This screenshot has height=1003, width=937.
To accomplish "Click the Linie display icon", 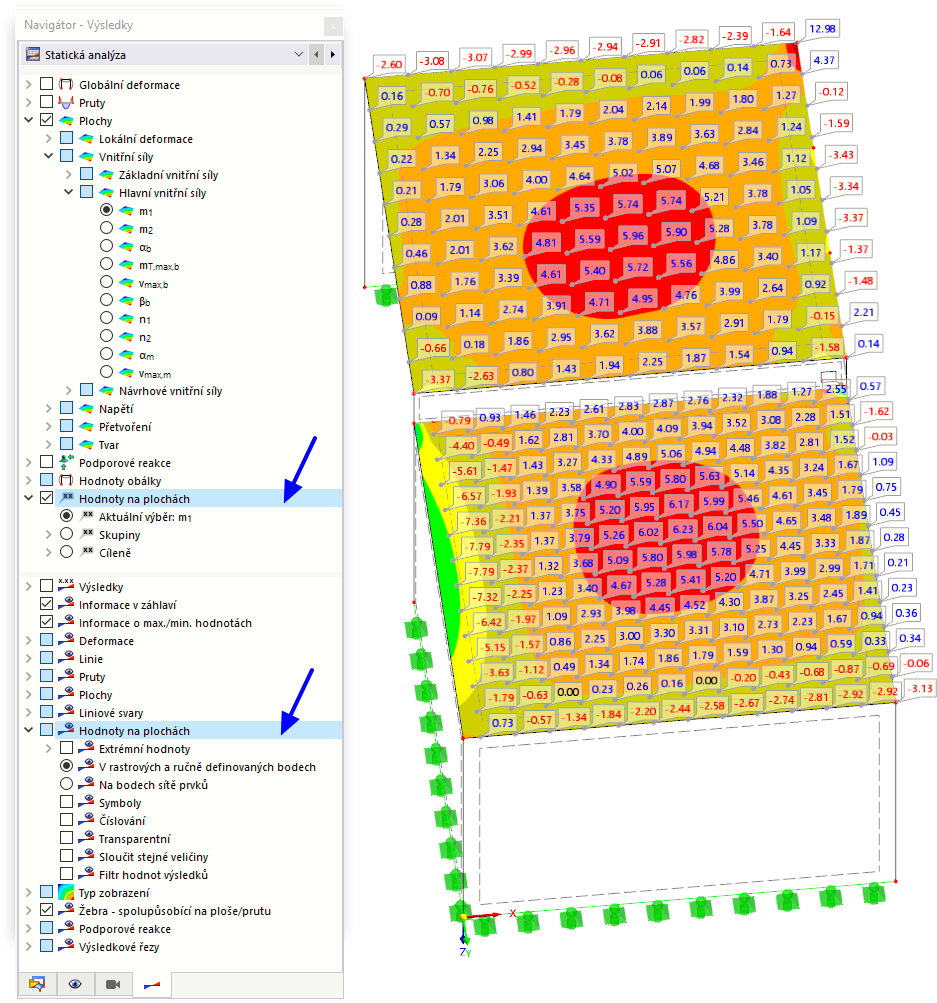I will coord(66,658).
